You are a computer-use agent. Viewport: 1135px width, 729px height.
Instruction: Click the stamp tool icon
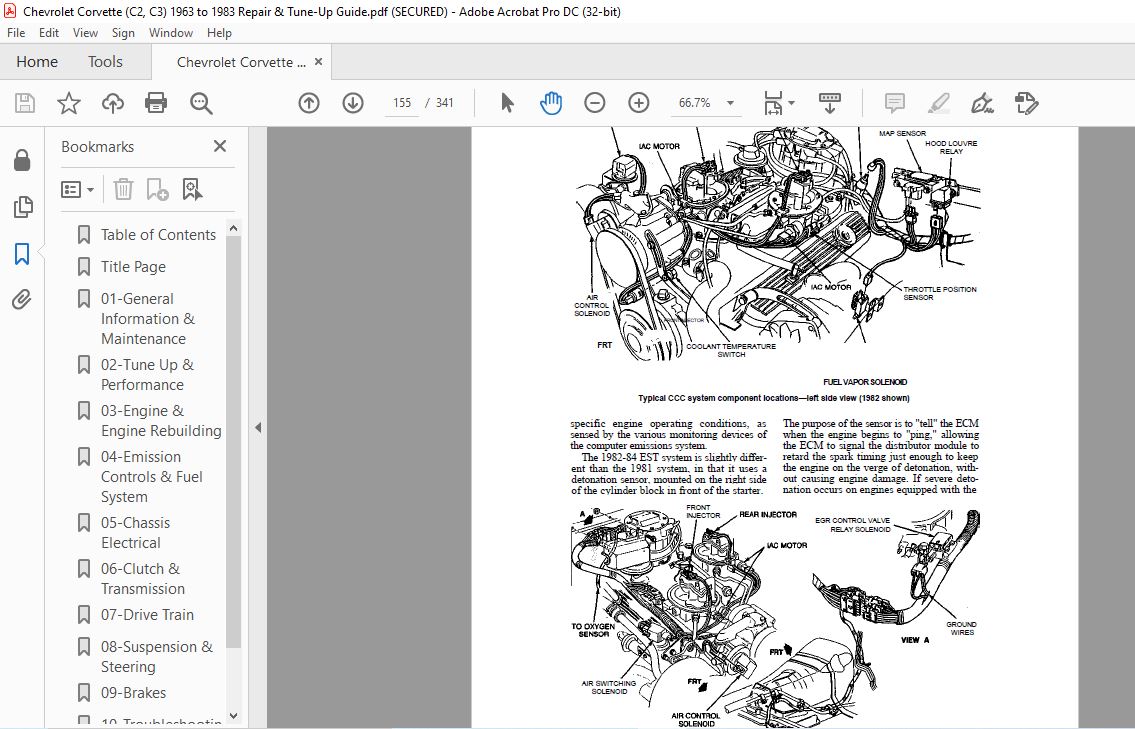[x=1026, y=103]
